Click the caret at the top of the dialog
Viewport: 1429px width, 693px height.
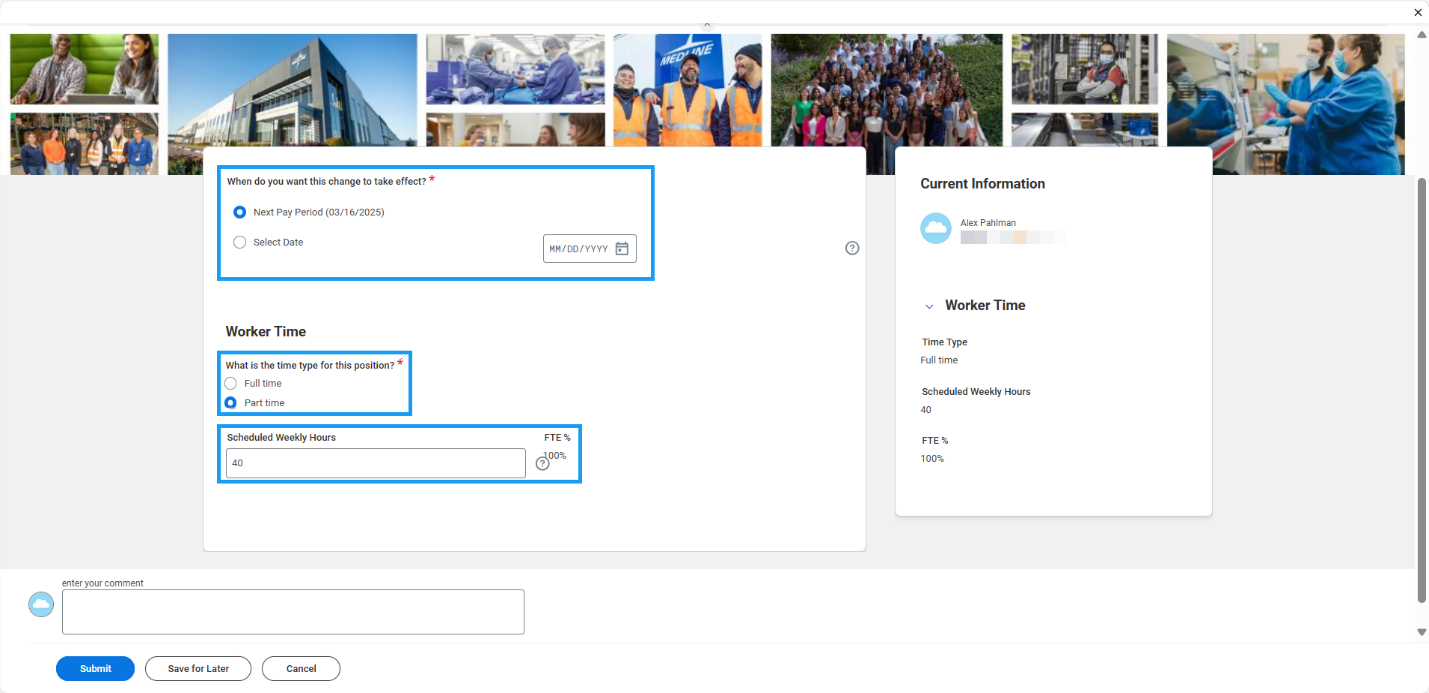(x=707, y=23)
